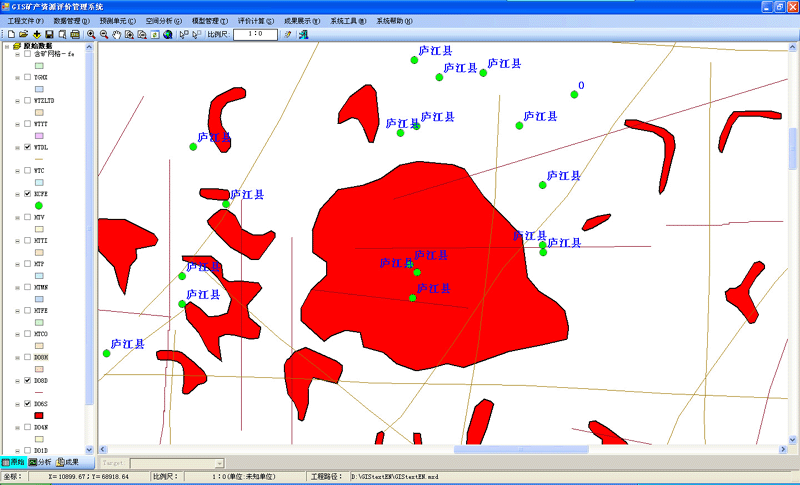Click the 比例尺 scale input field
The width and height of the screenshot is (800, 485).
256,34
